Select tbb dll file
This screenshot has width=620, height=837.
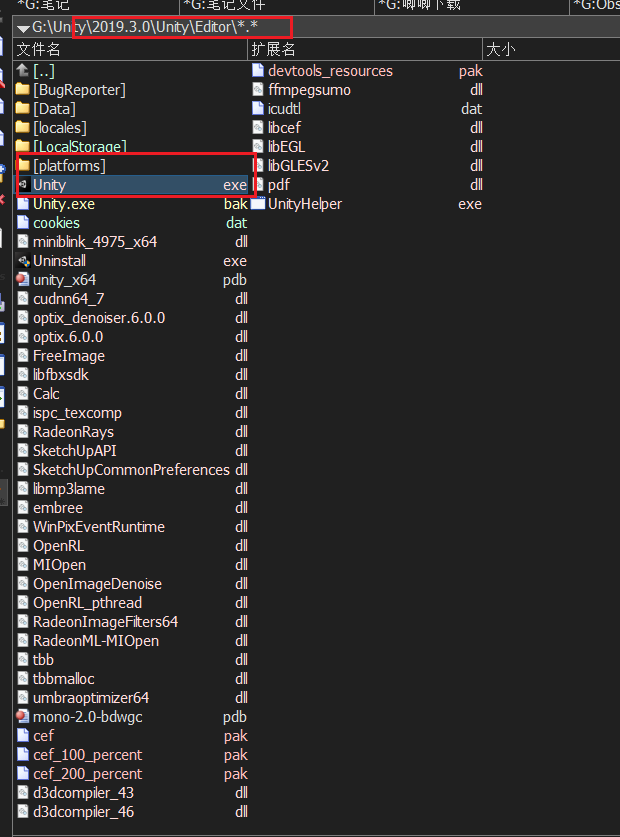[132, 660]
